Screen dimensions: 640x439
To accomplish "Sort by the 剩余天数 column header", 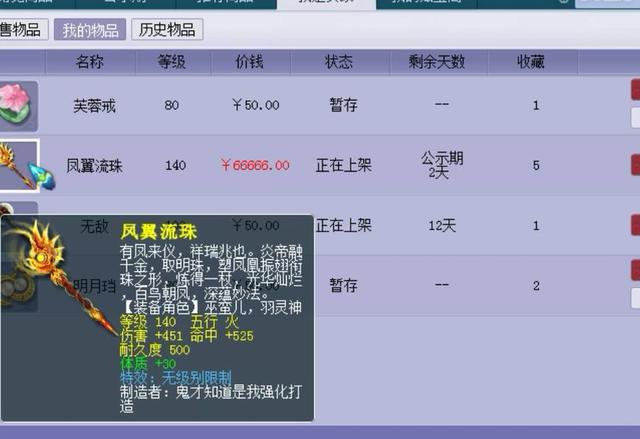I will [x=437, y=62].
